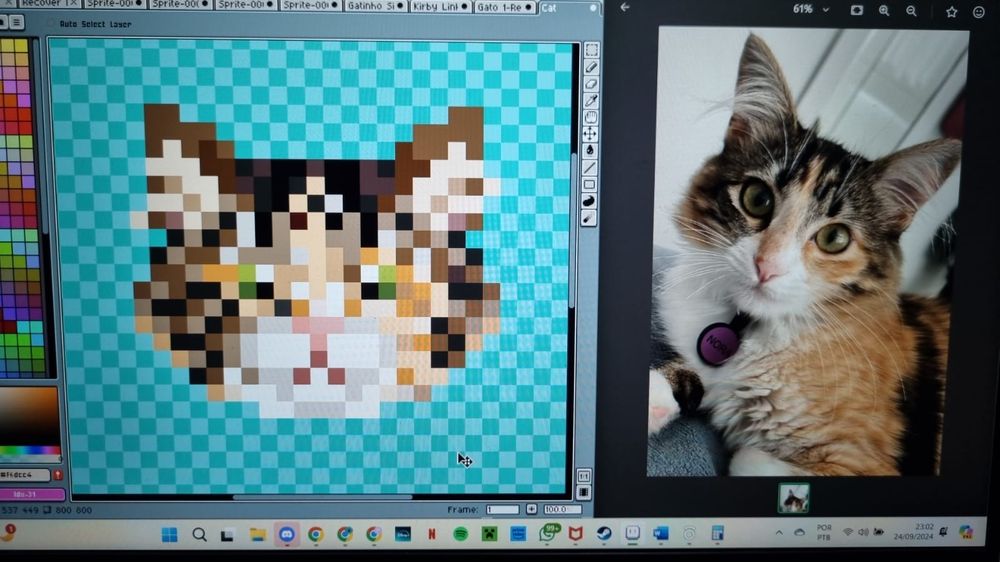Click the hue slider under the color picker

30,450
